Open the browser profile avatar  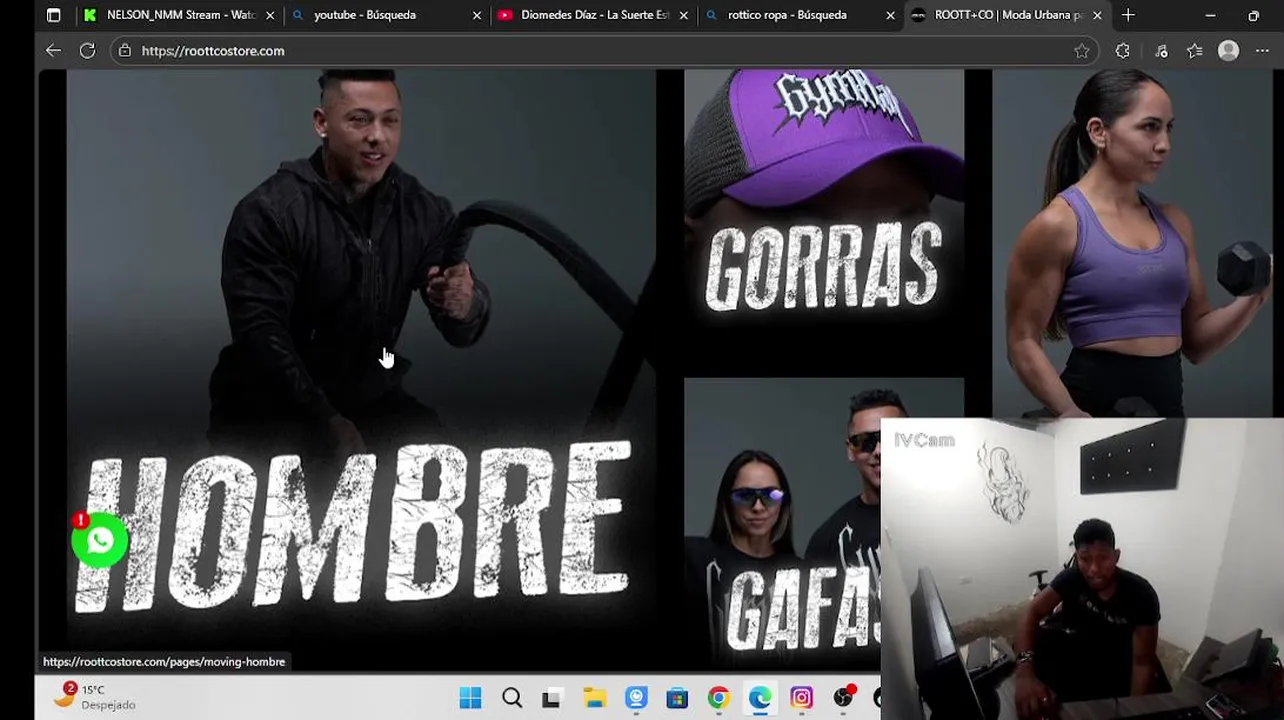1228,51
